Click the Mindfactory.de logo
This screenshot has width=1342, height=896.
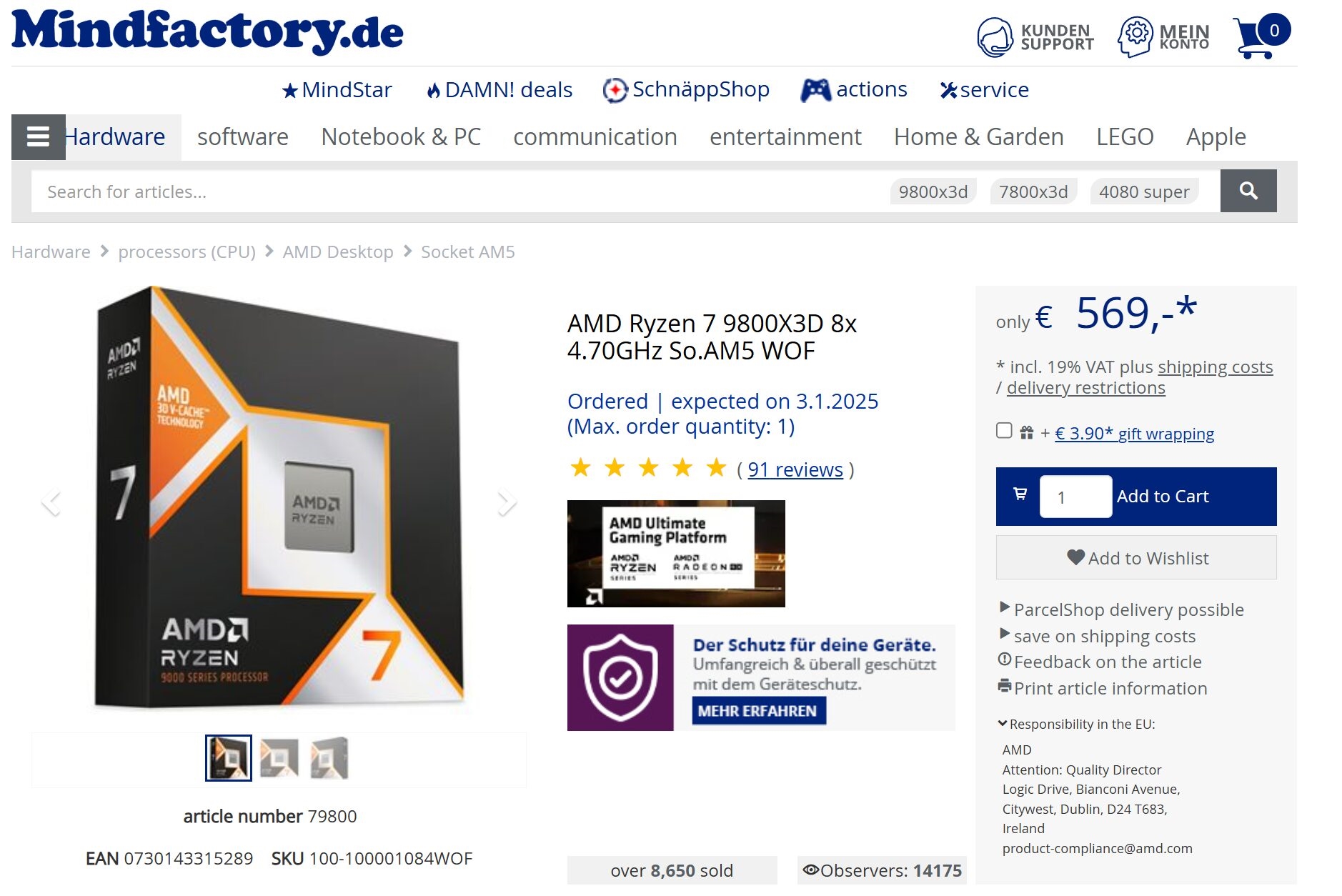(207, 32)
